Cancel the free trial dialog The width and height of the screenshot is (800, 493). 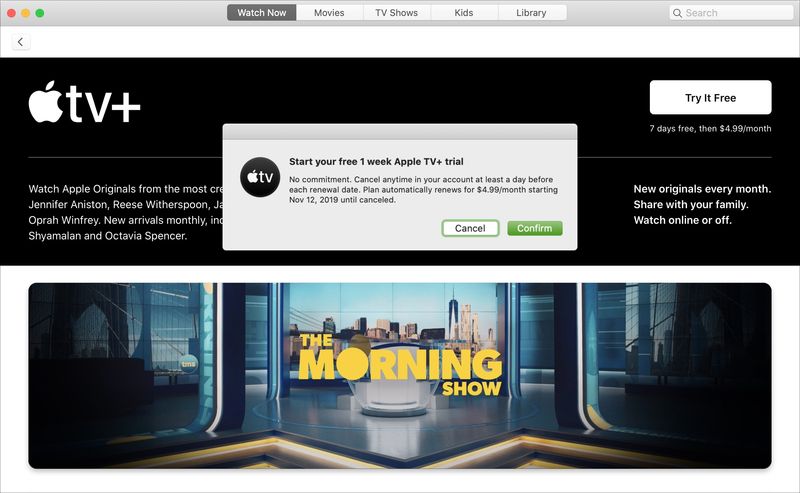click(470, 228)
